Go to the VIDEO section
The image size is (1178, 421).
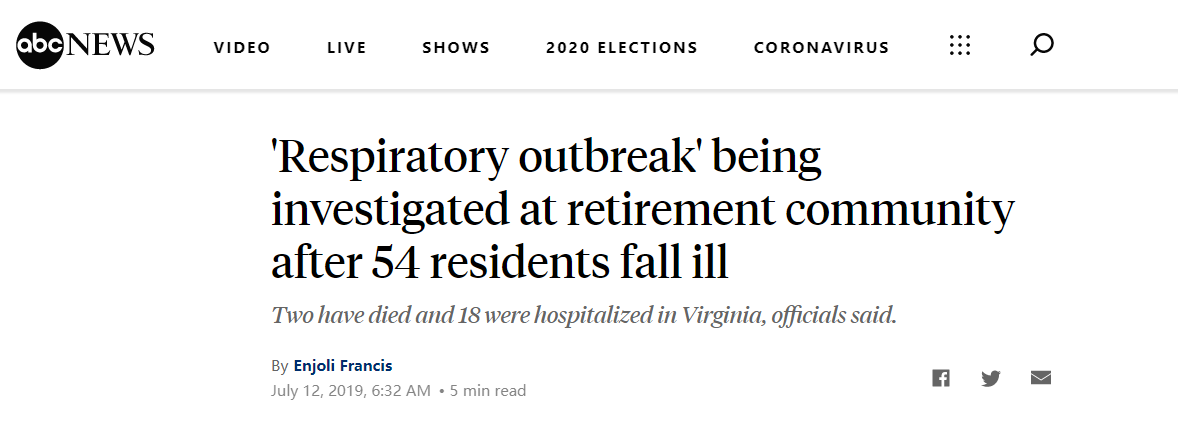tap(242, 47)
